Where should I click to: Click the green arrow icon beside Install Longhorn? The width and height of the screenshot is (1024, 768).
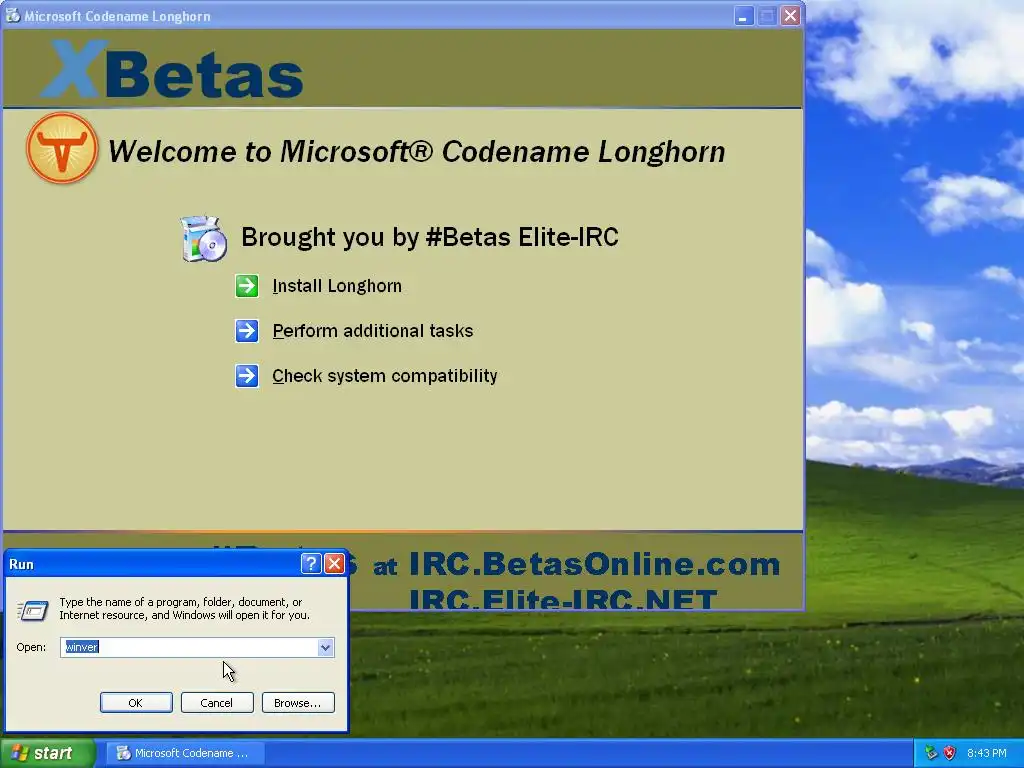coord(247,286)
